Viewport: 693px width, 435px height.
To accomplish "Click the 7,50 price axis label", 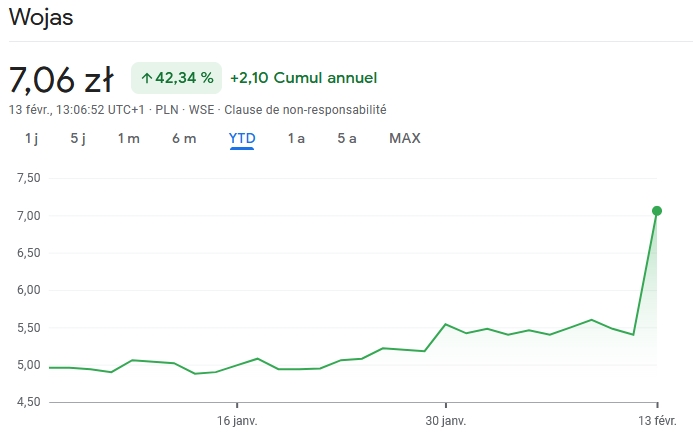I will tap(28, 178).
